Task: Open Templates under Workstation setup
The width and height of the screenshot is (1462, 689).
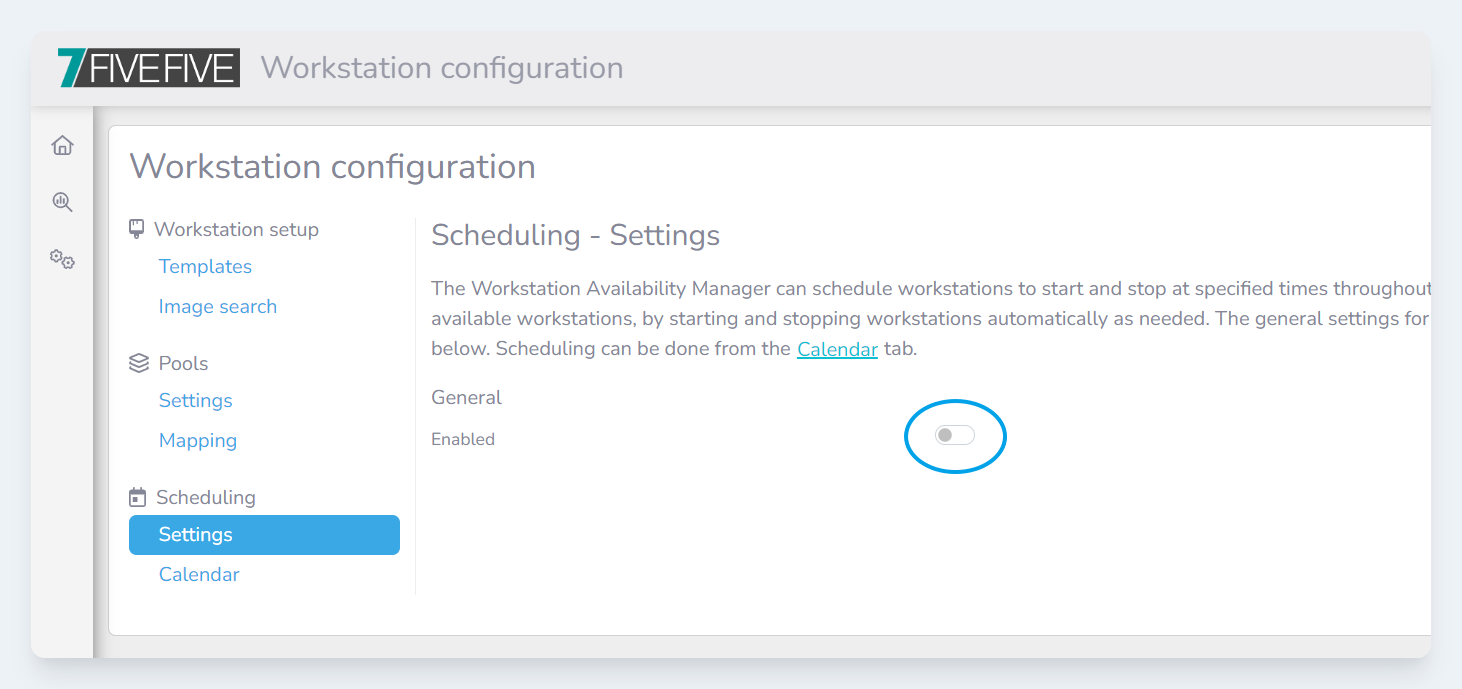Action: tap(205, 266)
